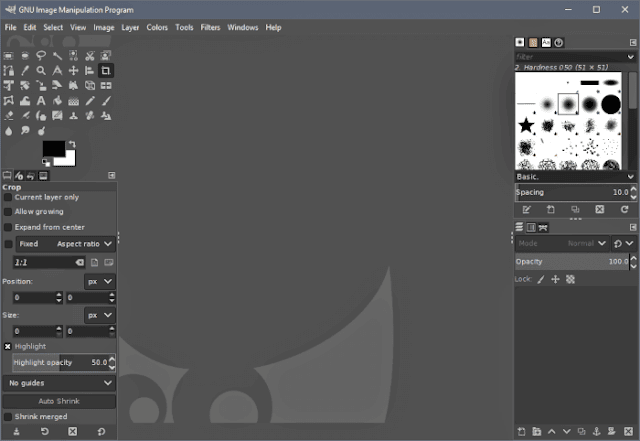
Task: Open layer Mode Normal dropdown
Action: [x=562, y=243]
